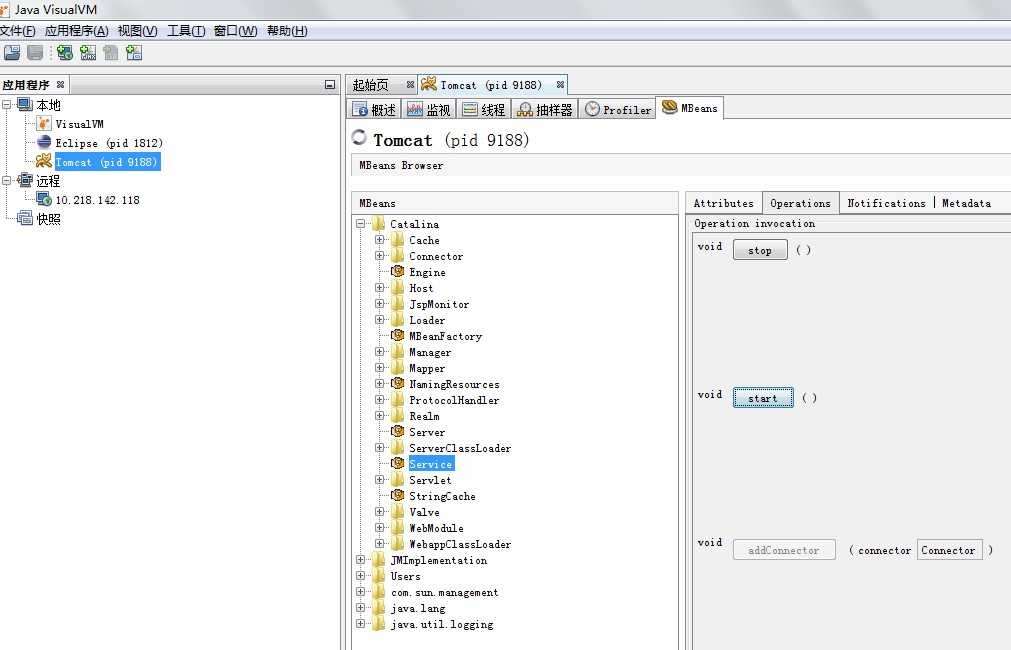This screenshot has width=1011, height=650.
Task: Click the MBeanFactory bean icon
Action: point(398,335)
